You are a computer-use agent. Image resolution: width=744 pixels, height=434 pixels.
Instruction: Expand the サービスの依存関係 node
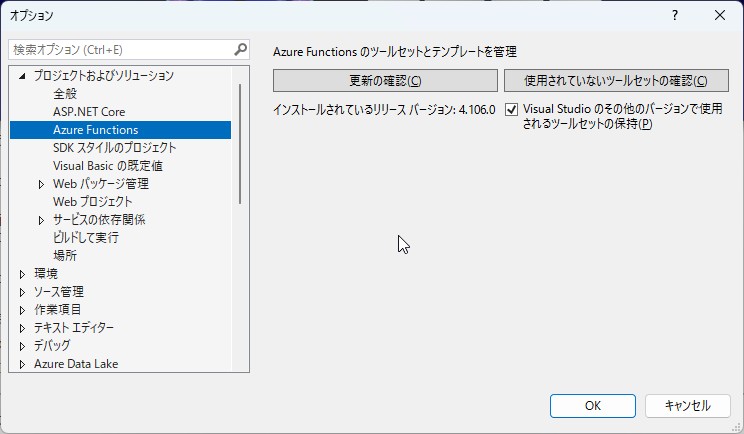click(x=41, y=220)
